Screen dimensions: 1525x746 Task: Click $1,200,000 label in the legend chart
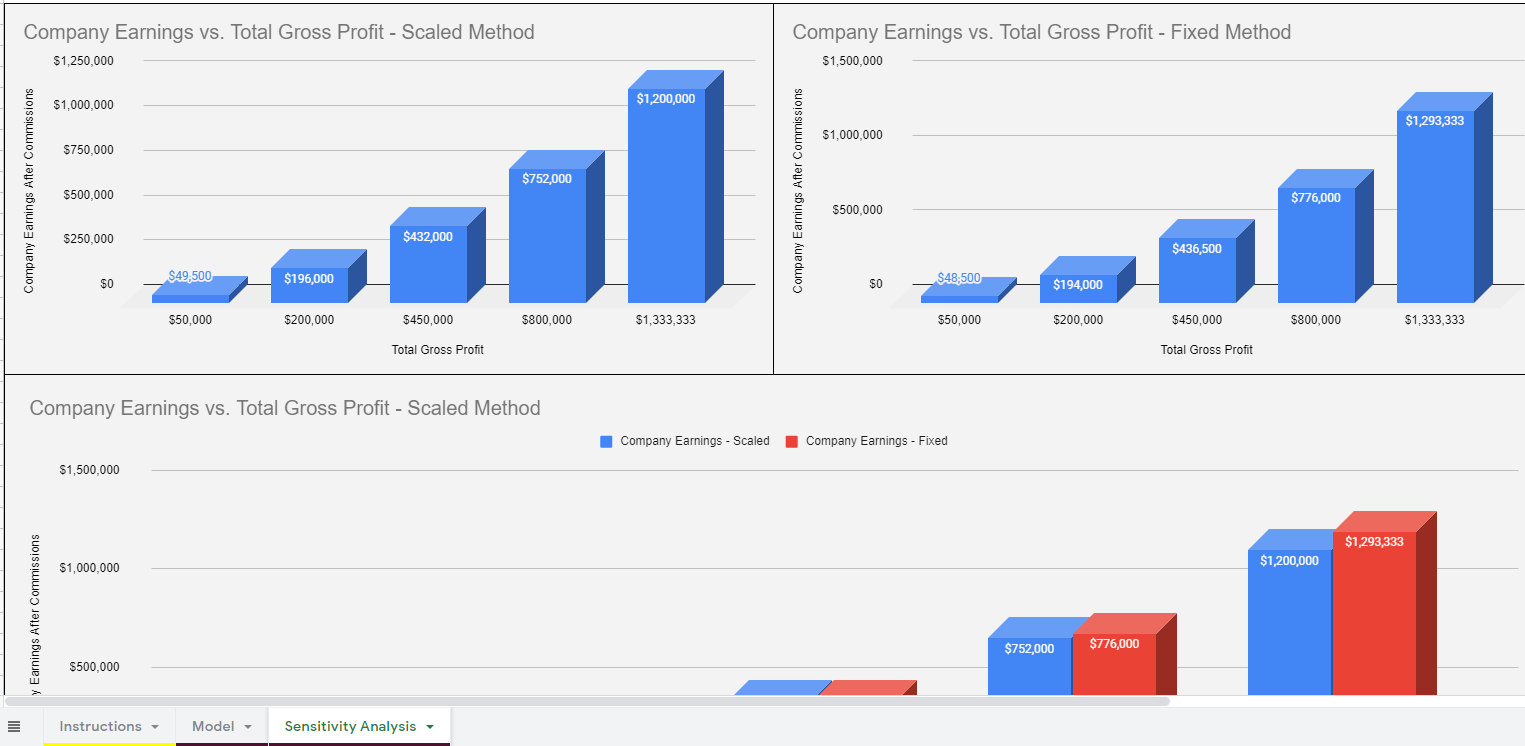[1289, 561]
